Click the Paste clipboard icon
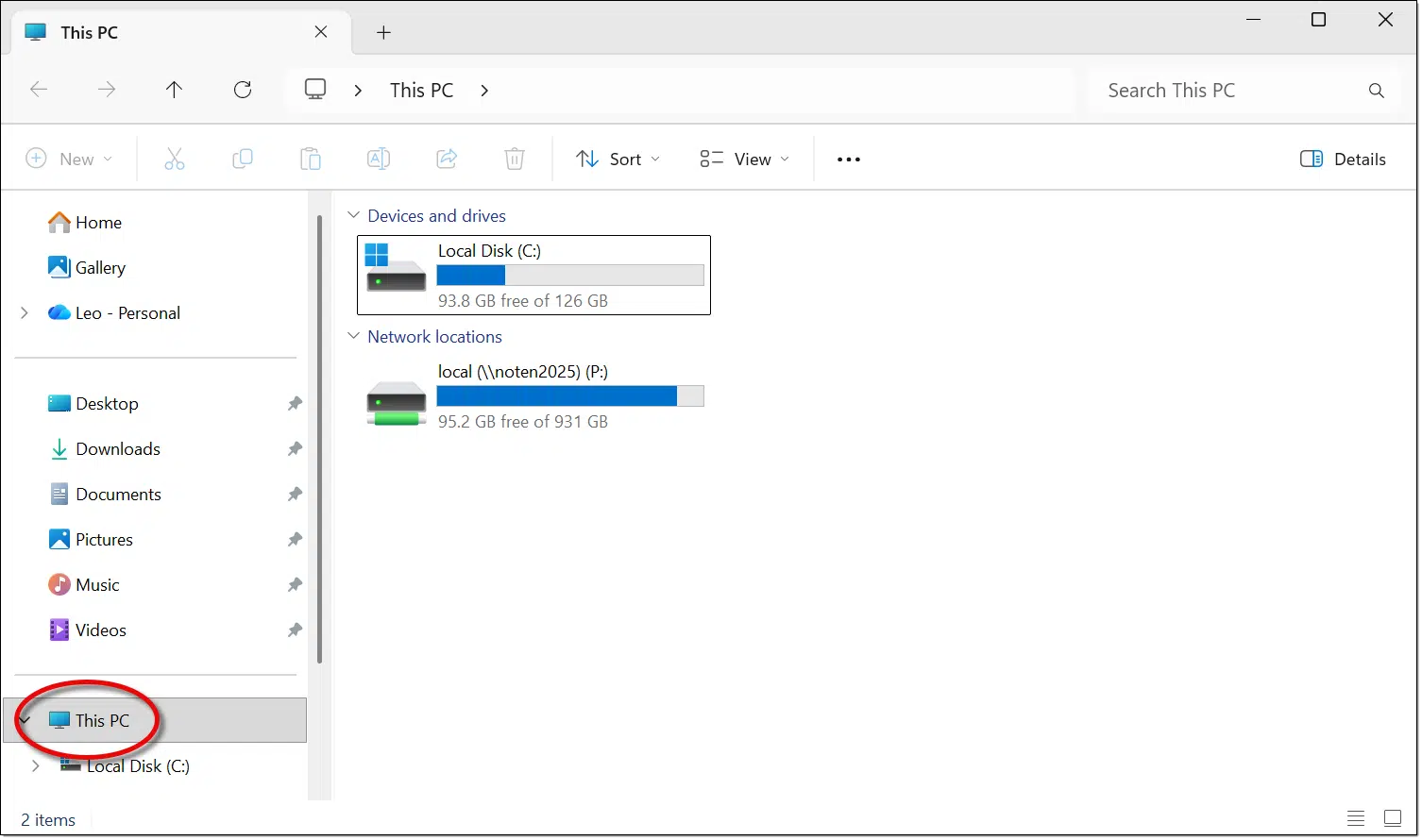This screenshot has width=1422, height=840. tap(311, 160)
